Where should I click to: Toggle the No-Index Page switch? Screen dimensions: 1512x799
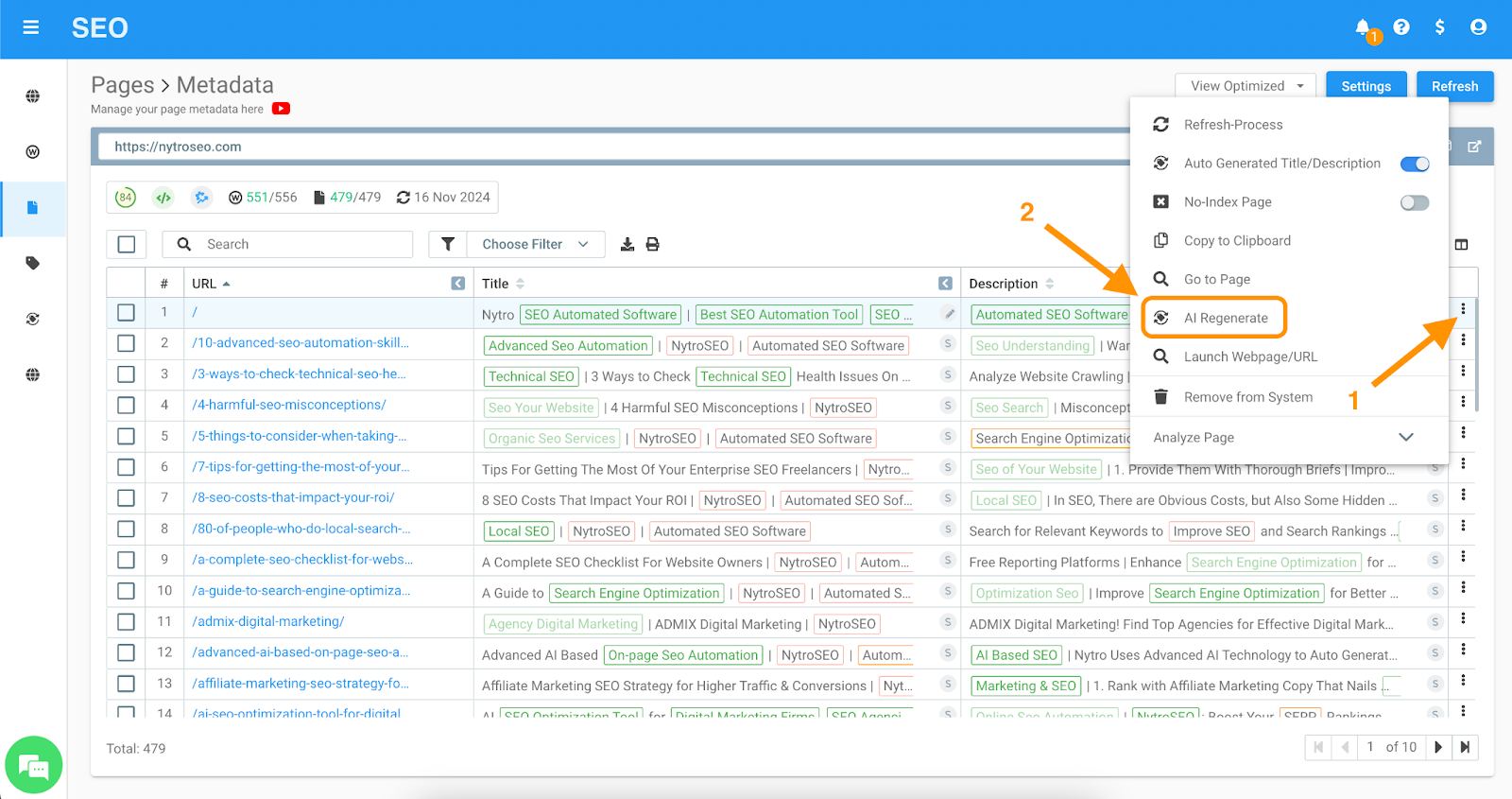pyautogui.click(x=1415, y=202)
